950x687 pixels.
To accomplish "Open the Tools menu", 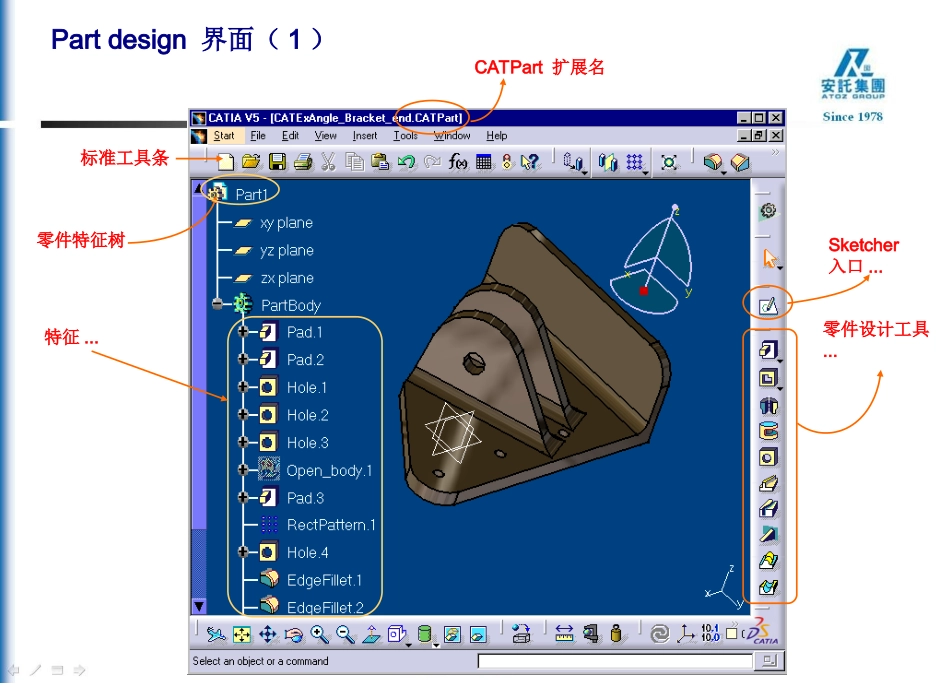I will [405, 136].
